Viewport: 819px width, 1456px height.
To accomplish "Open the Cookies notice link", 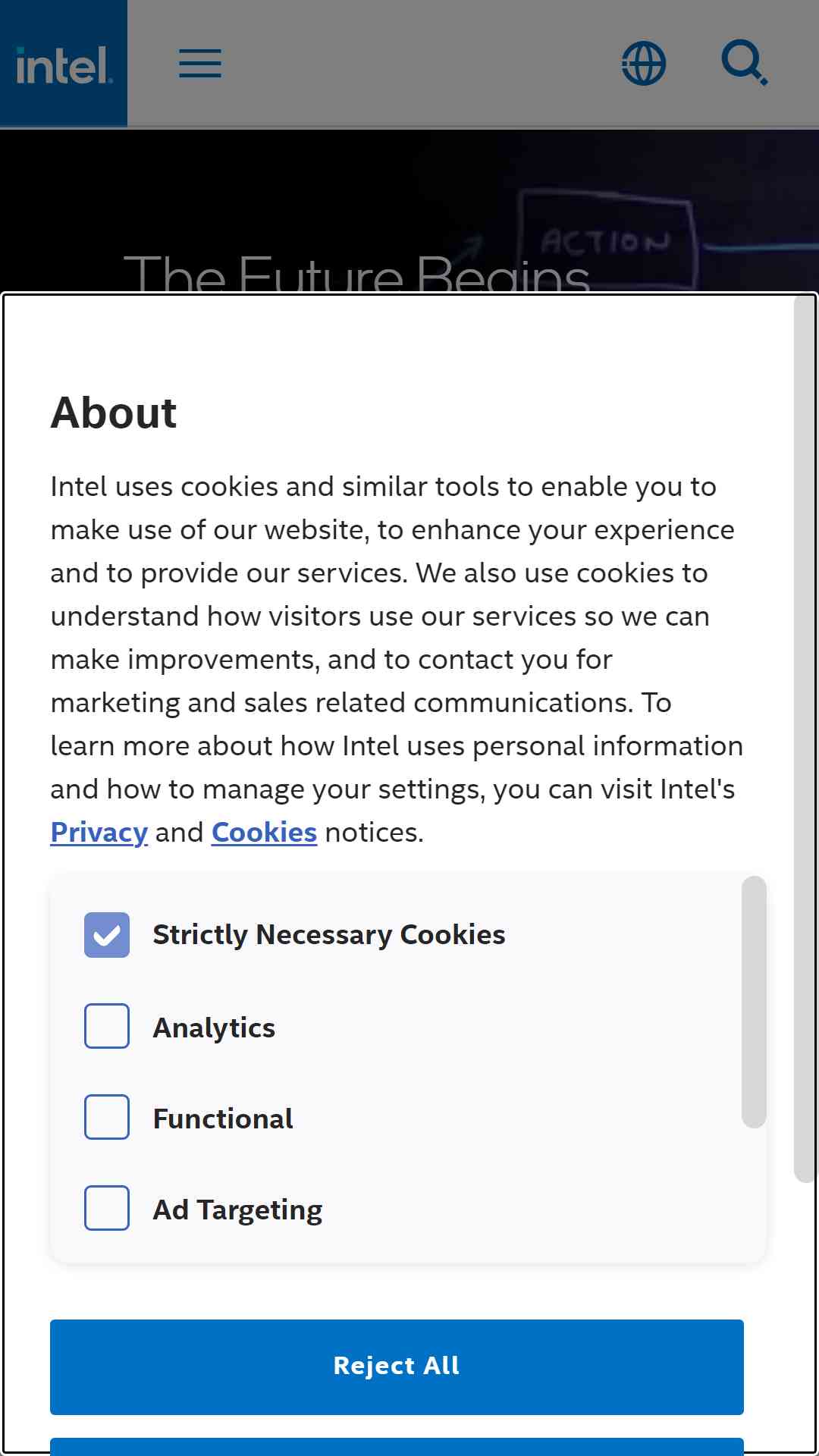I will (x=264, y=833).
